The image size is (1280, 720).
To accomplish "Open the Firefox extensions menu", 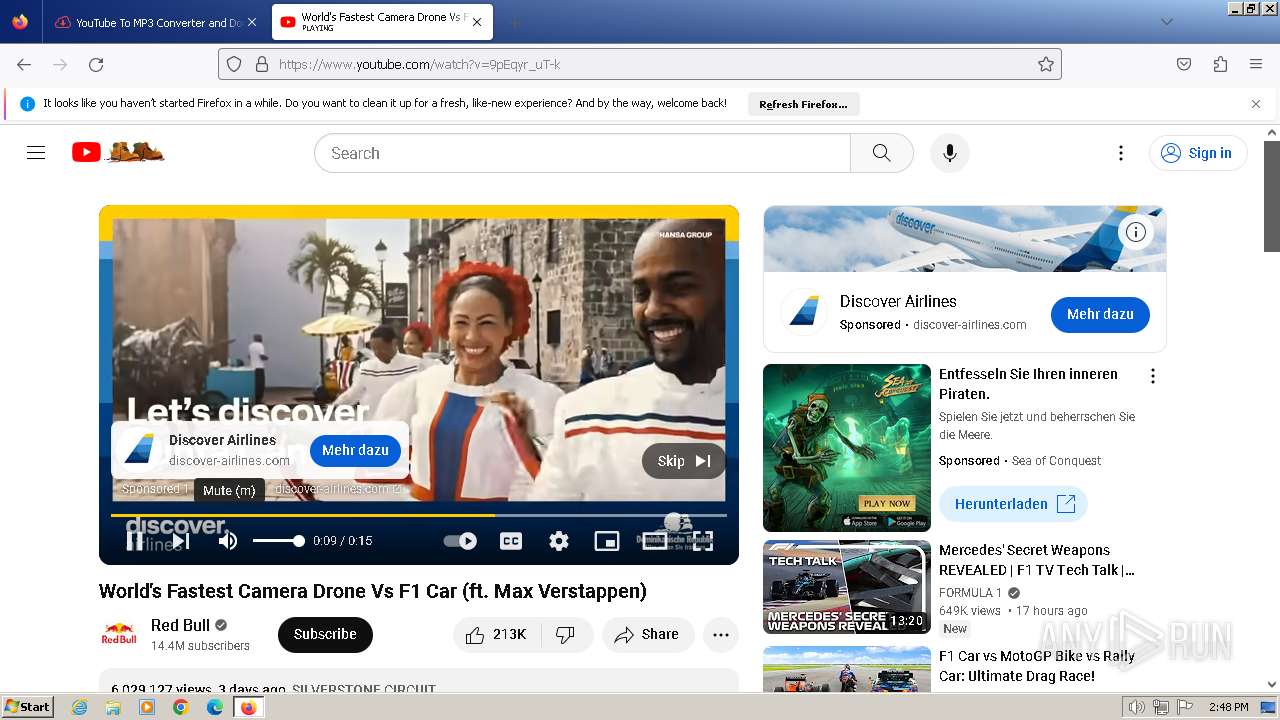I will click(1220, 64).
